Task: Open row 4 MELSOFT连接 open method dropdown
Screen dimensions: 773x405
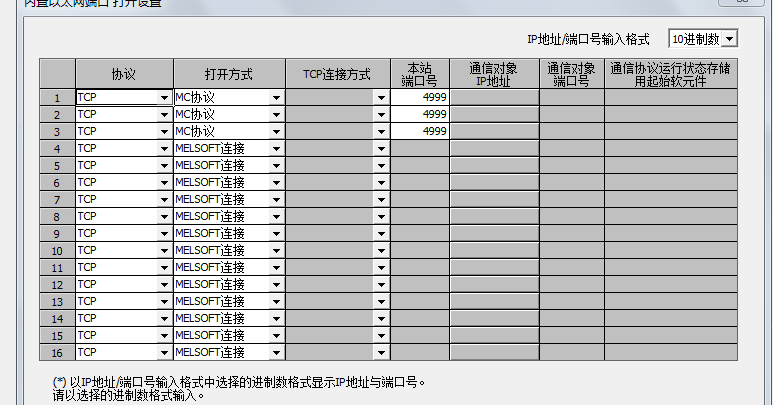Action: pos(275,149)
